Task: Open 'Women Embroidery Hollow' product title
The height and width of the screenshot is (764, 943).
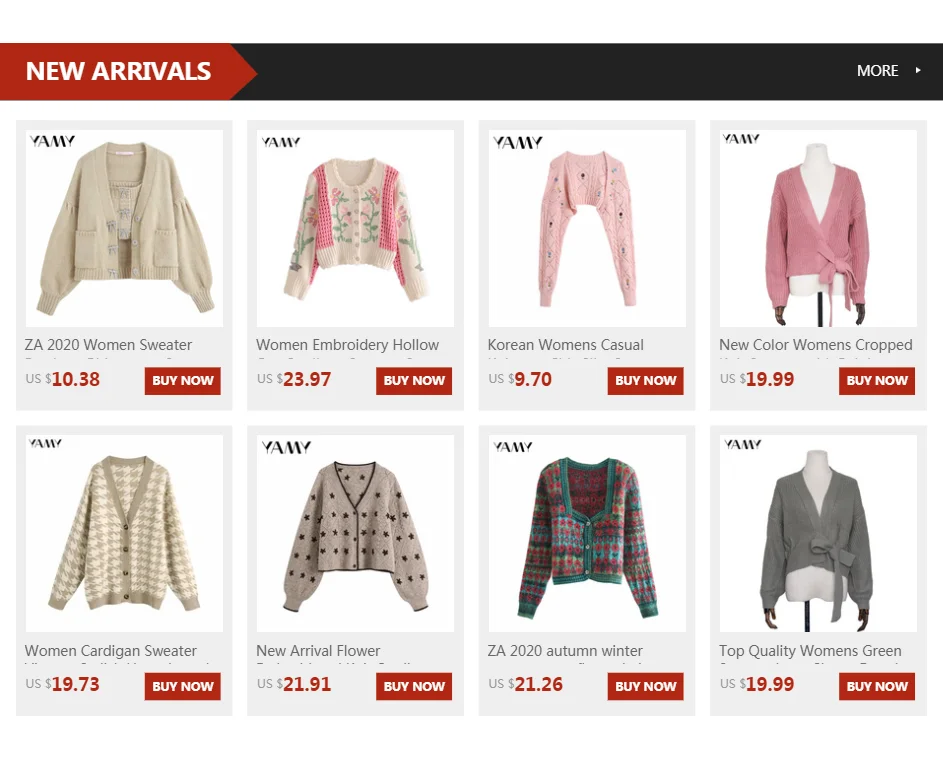Action: pos(348,345)
